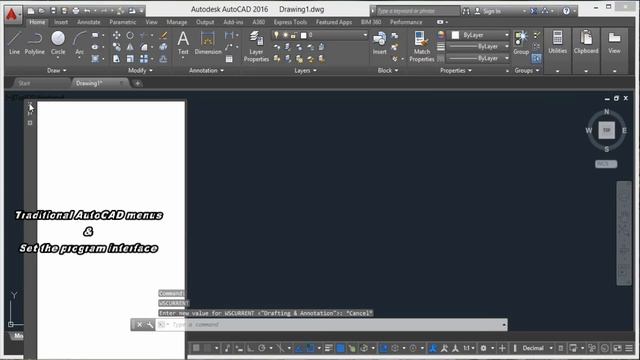Expand the Annotation panel
The width and height of the screenshot is (640, 360).
tap(206, 71)
